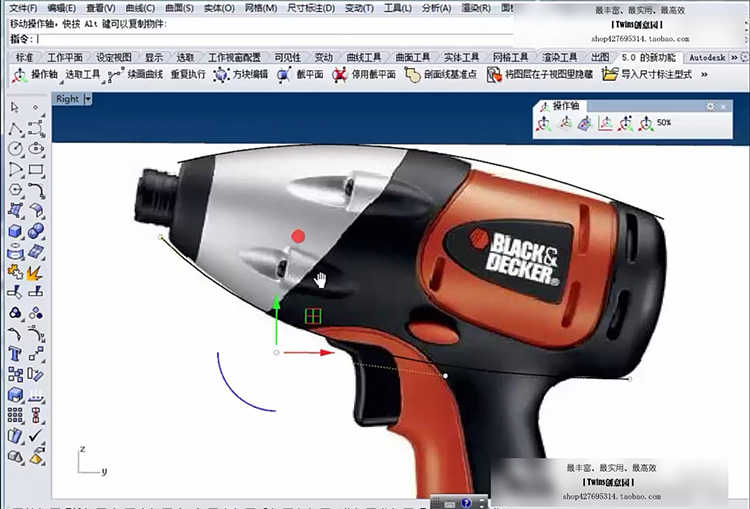Toggle gumball align to CPlane icon

[x=605, y=124]
